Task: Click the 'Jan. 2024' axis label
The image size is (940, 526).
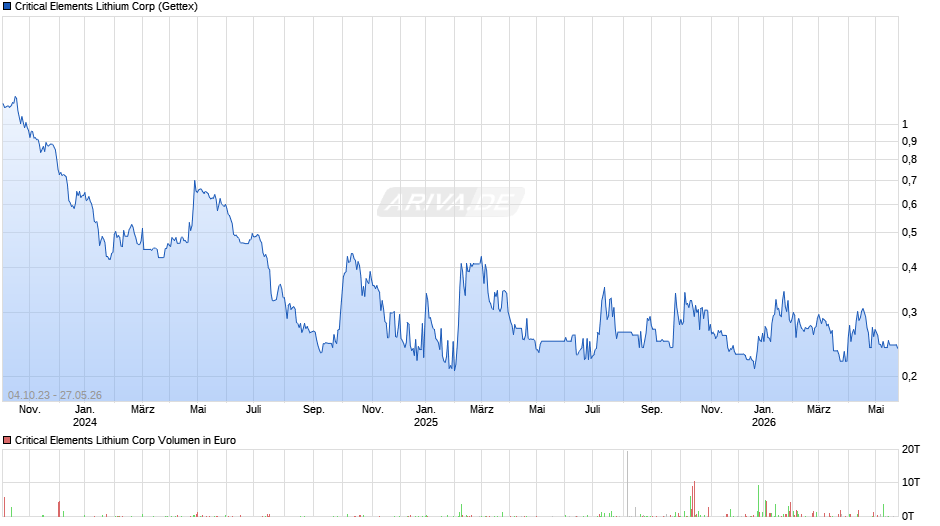Action: tap(85, 416)
